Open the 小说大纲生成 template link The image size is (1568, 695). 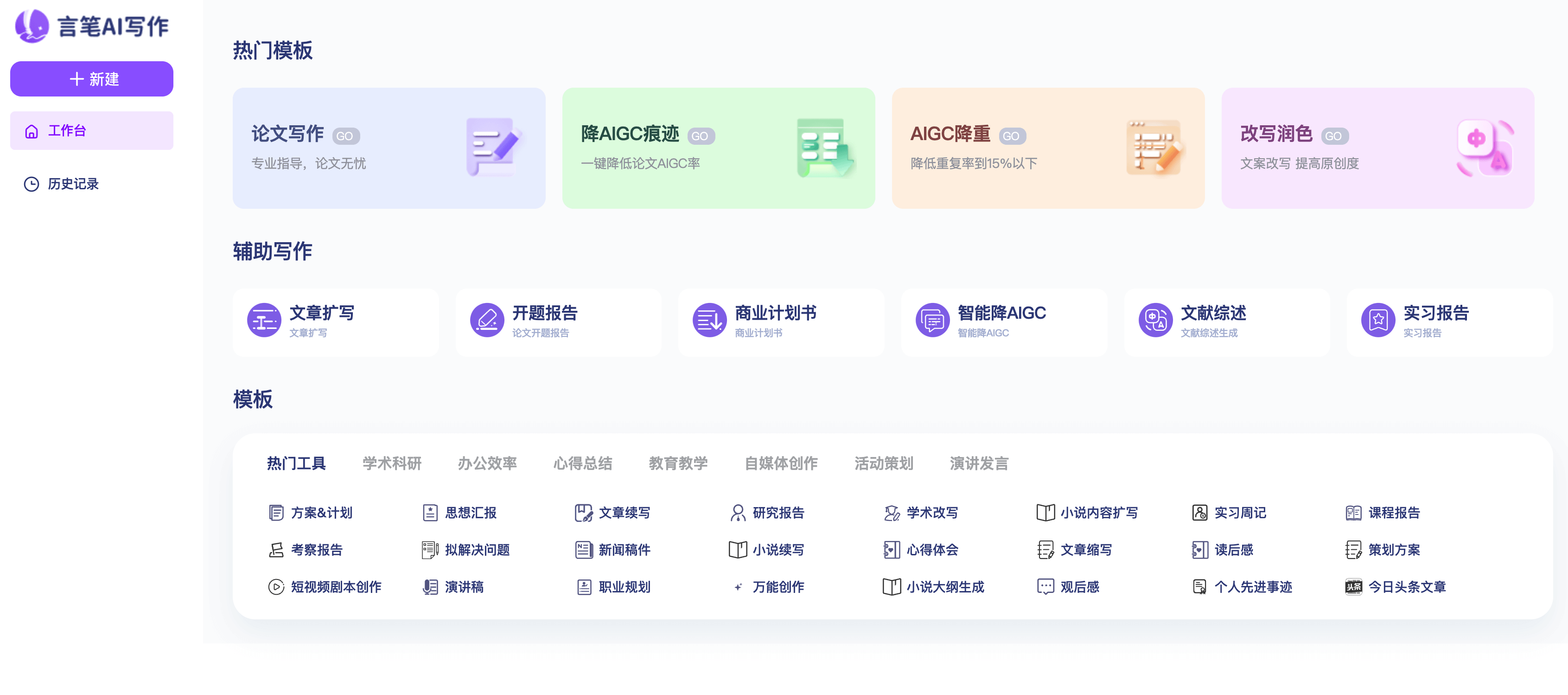coord(945,586)
